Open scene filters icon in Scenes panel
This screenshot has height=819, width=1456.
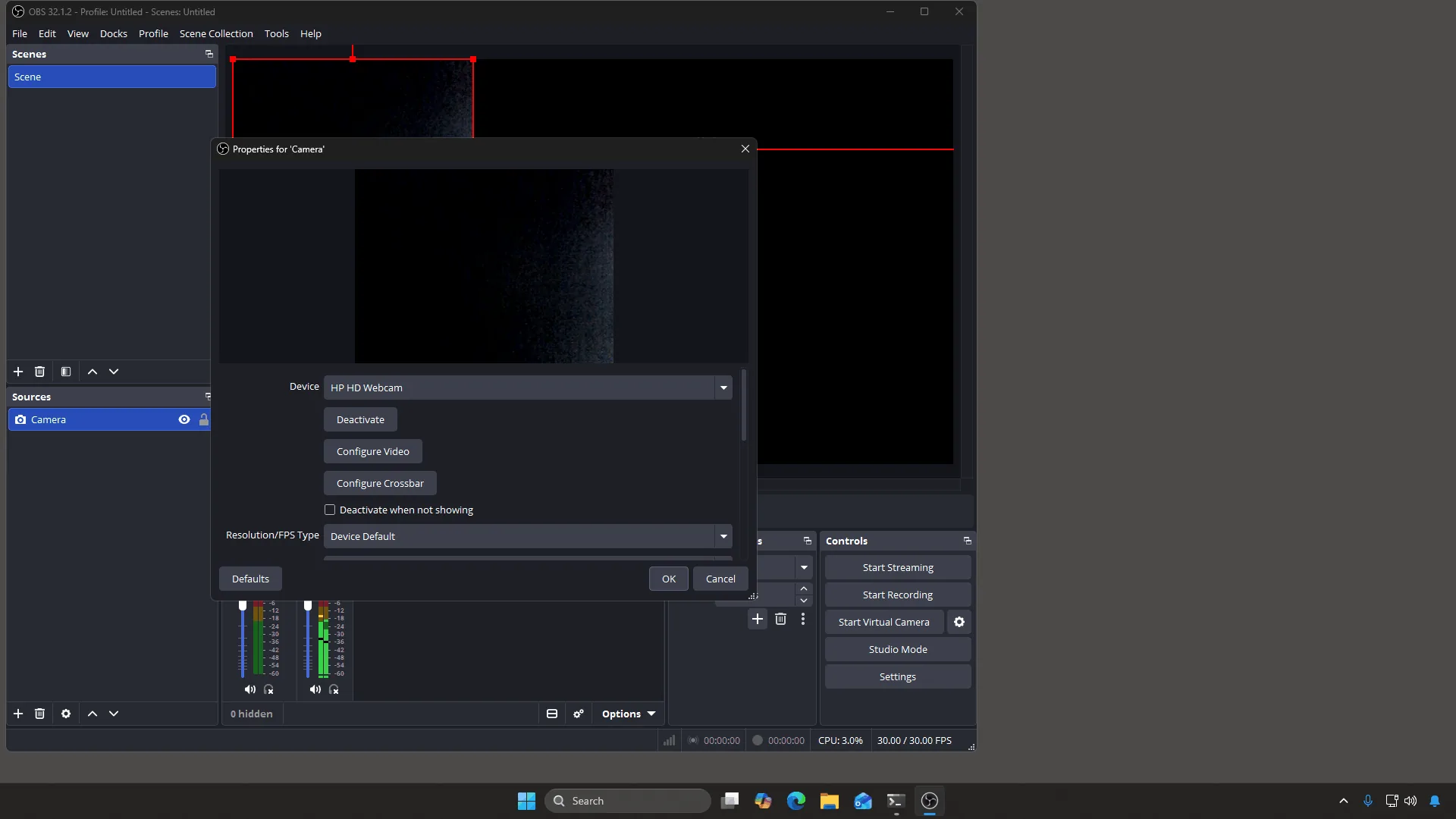coord(66,372)
